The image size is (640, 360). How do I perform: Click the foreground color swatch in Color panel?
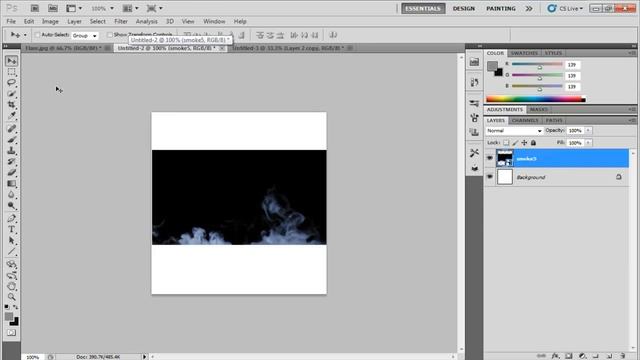pos(493,66)
